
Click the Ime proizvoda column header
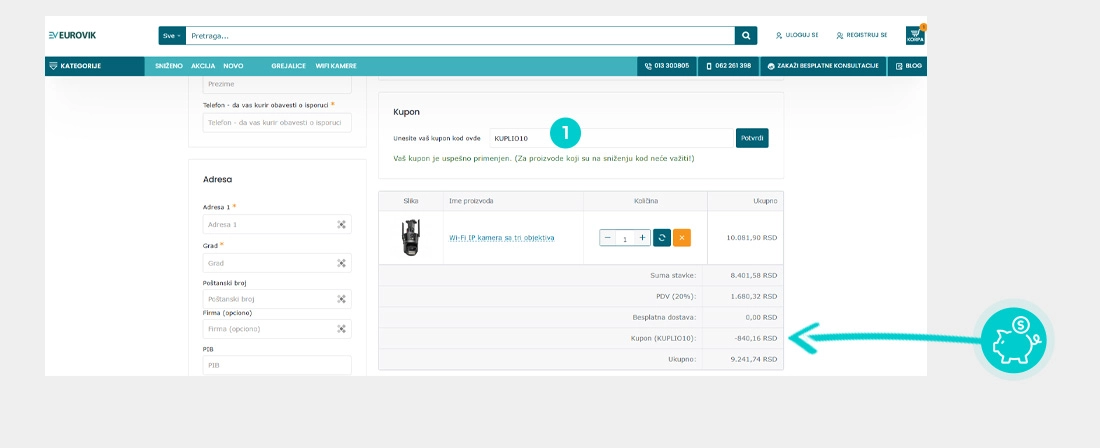point(471,201)
